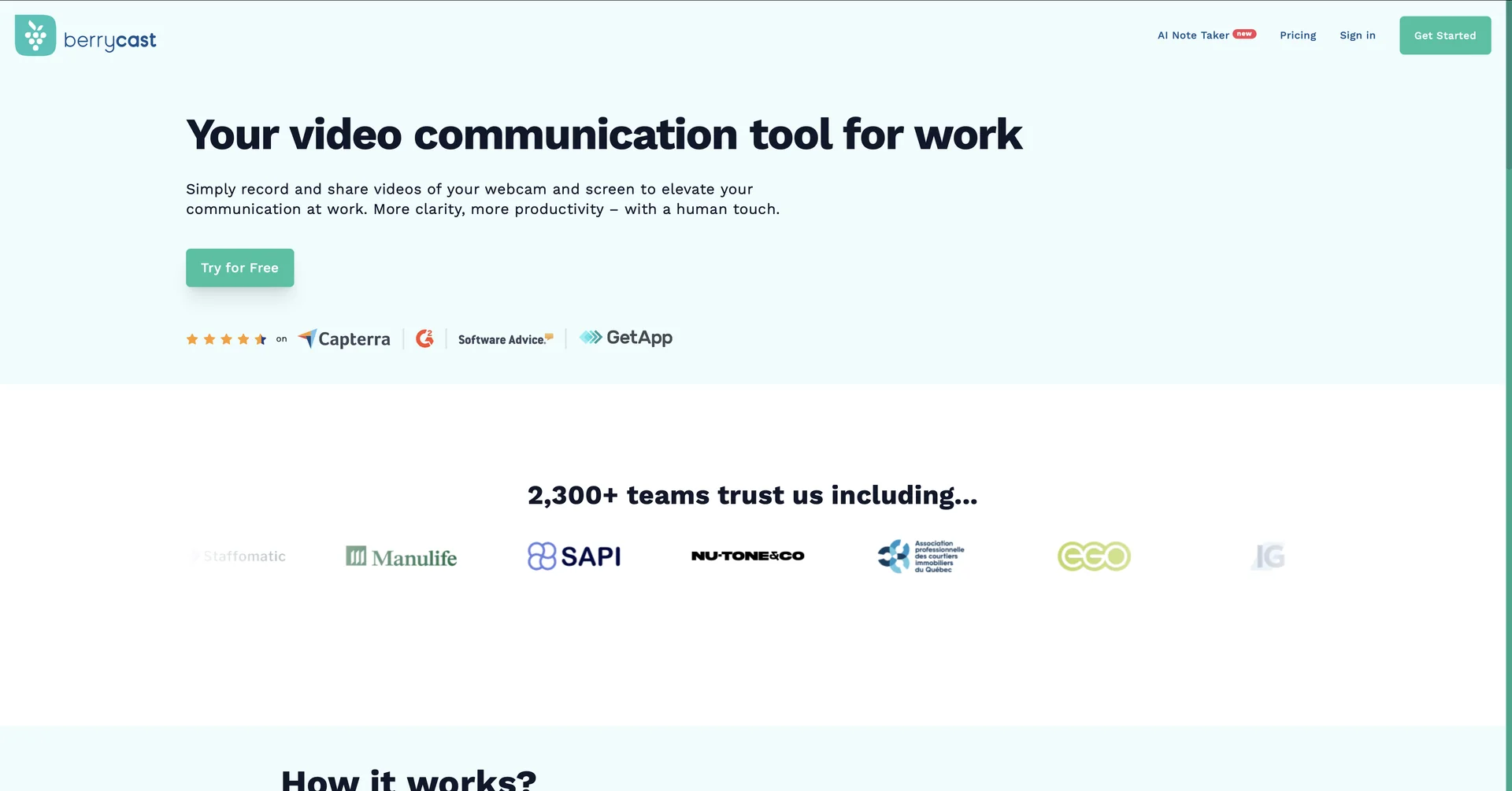Select the Manulife company logo

pyautogui.click(x=401, y=556)
